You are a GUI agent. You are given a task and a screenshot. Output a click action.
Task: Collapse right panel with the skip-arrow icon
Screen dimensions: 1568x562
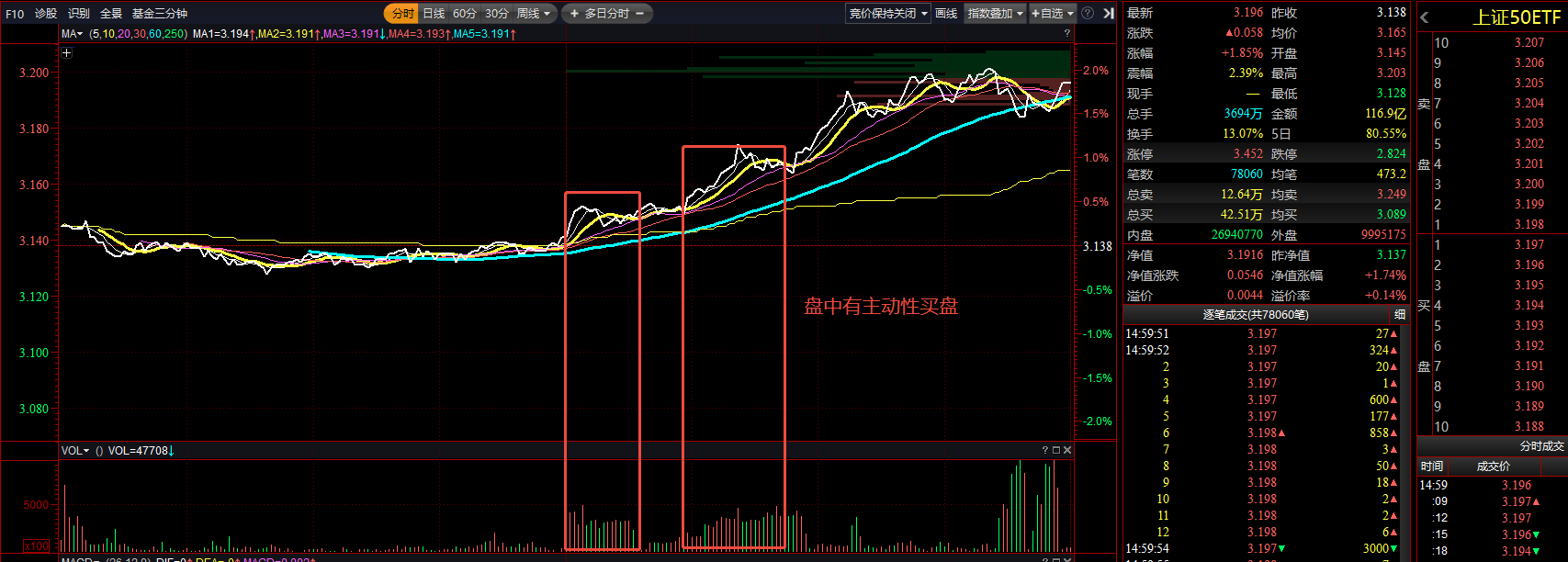[x=1109, y=14]
